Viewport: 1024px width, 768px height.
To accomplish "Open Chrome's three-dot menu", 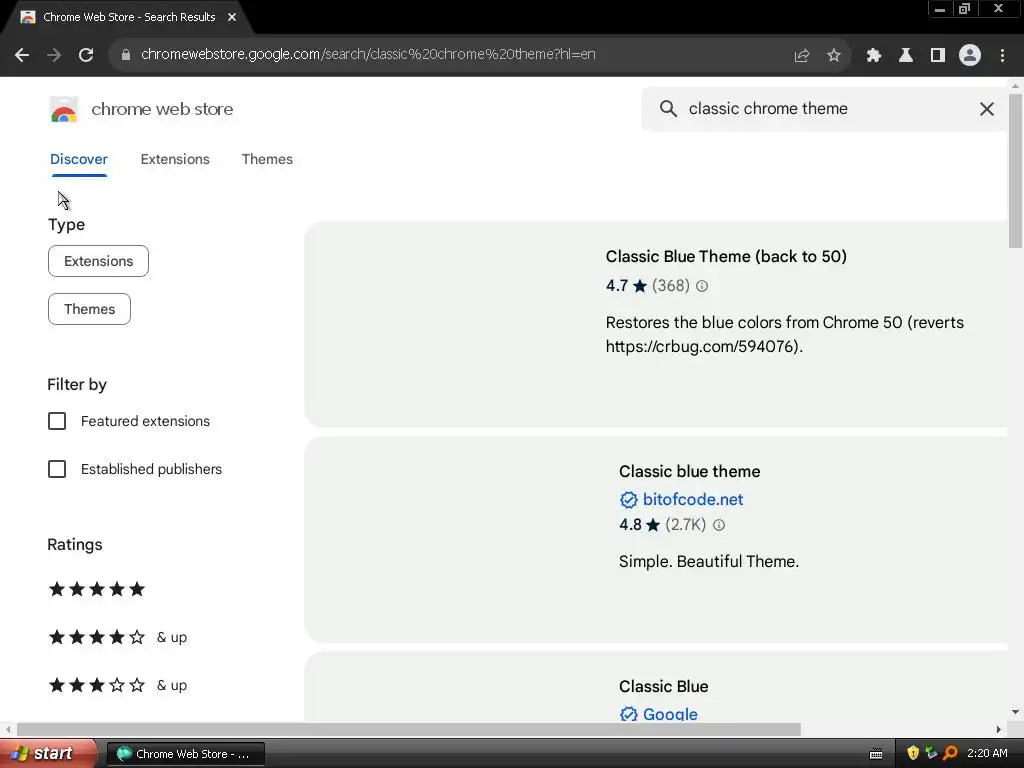I will 1002,55.
